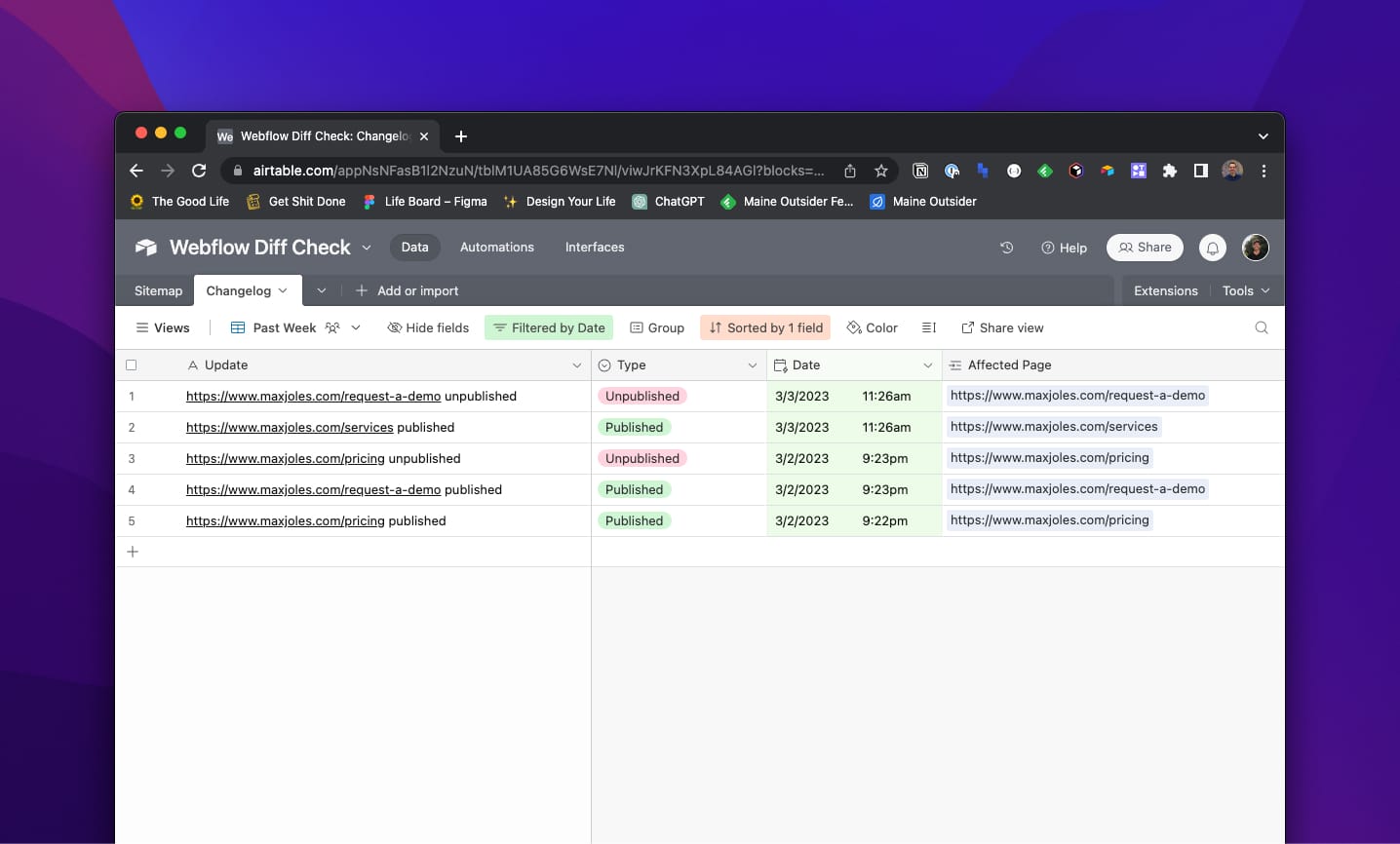
Task: Click the Color option in the view toolbar
Action: pos(871,327)
